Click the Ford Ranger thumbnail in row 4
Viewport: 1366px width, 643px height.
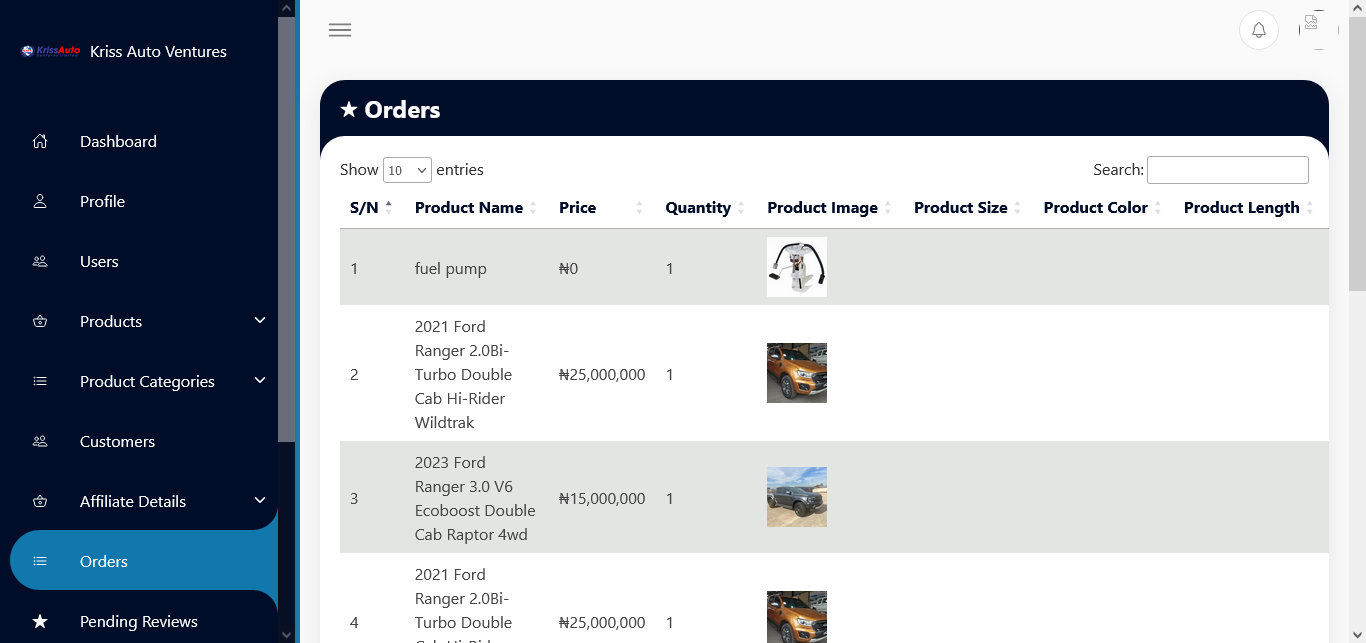[x=797, y=617]
